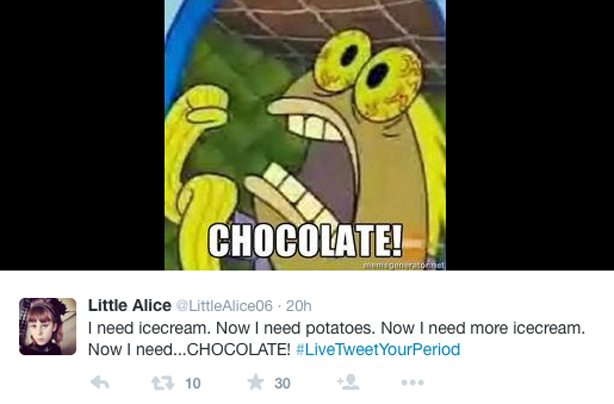
Task: Click the memegenerator.net watermark
Action: pyautogui.click(x=404, y=266)
